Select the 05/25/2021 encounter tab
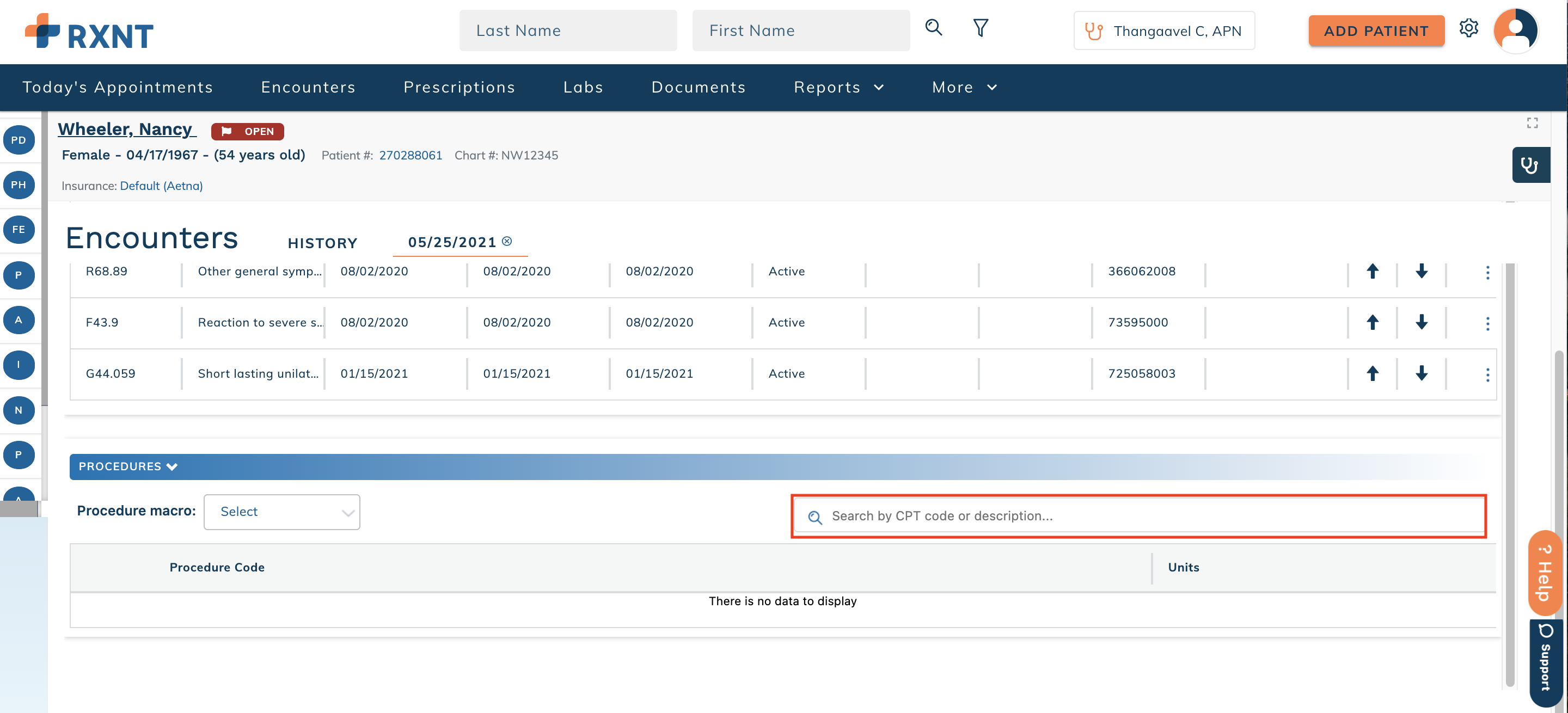The width and height of the screenshot is (1568, 713). 452,242
